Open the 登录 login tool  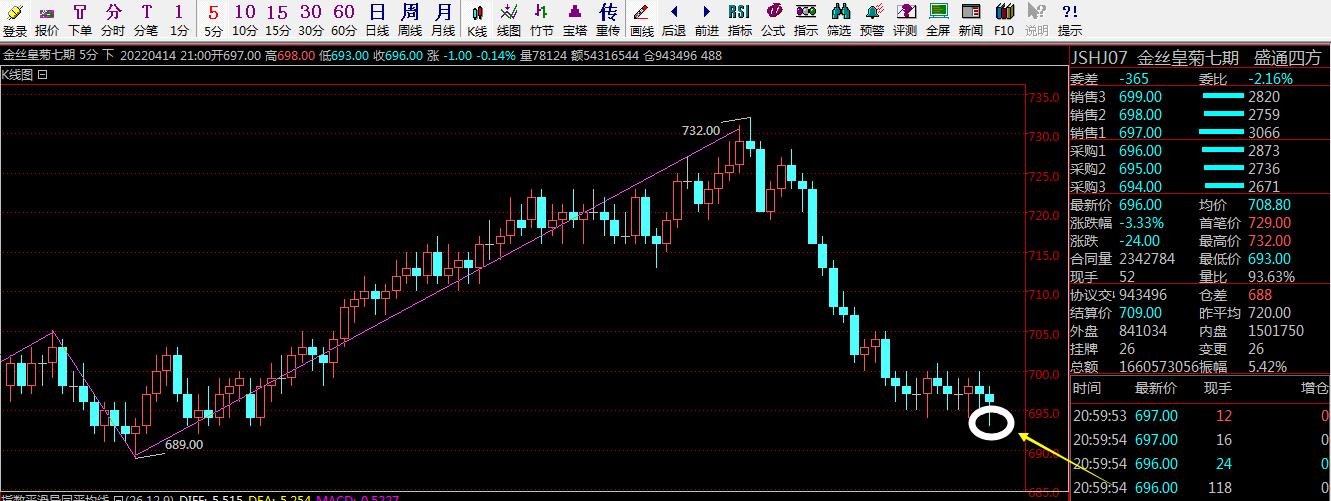click(15, 19)
